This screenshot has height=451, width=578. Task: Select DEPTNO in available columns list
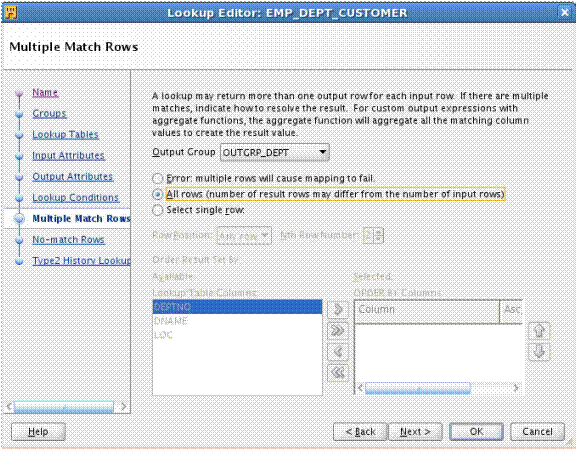click(x=237, y=307)
